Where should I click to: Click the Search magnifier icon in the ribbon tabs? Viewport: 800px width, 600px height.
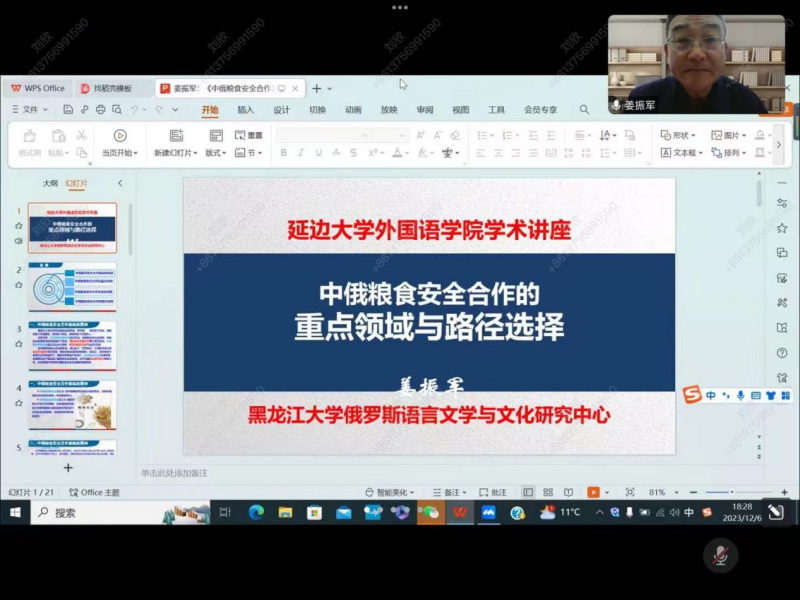(x=584, y=110)
